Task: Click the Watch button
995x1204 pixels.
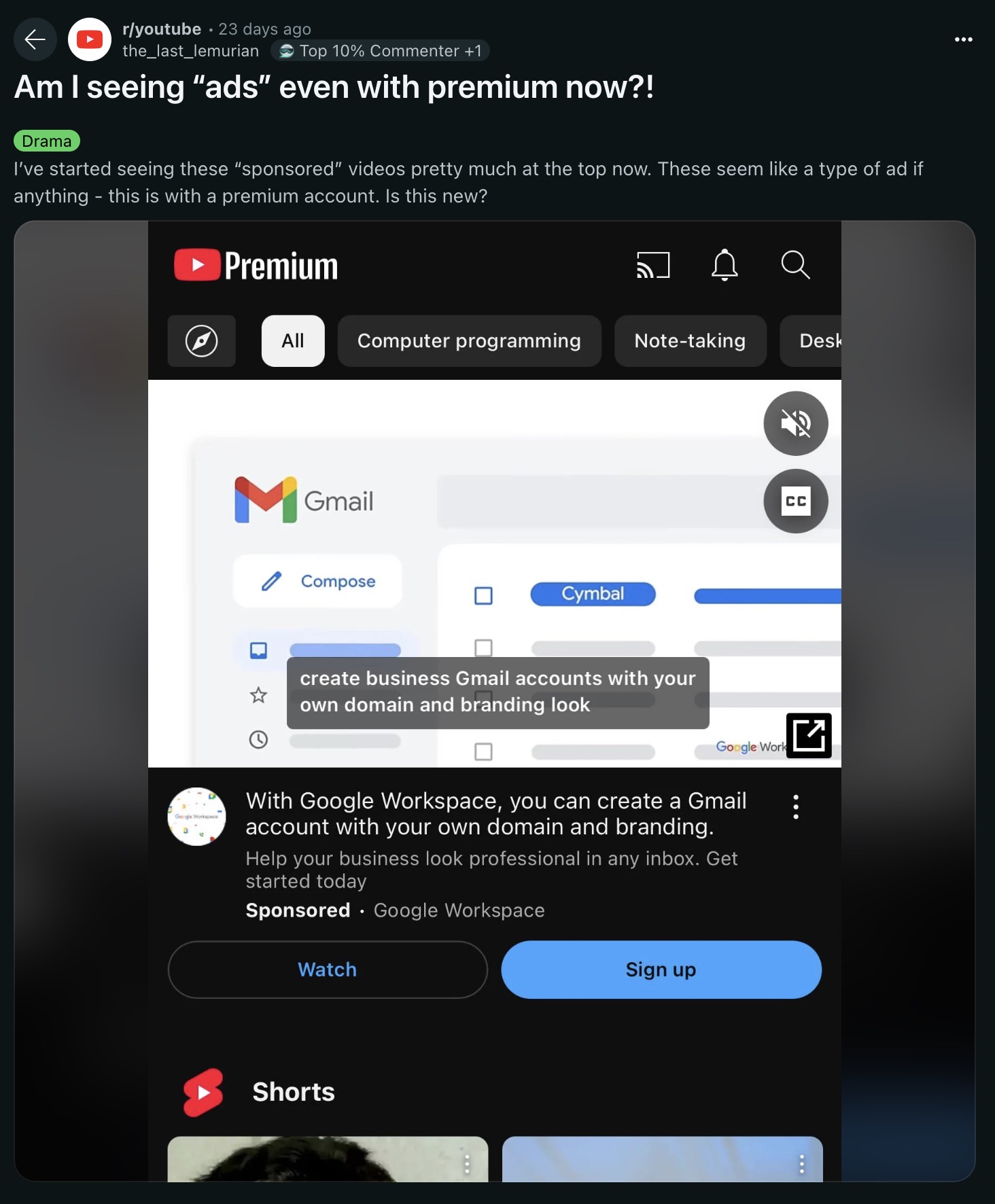Action: (328, 970)
